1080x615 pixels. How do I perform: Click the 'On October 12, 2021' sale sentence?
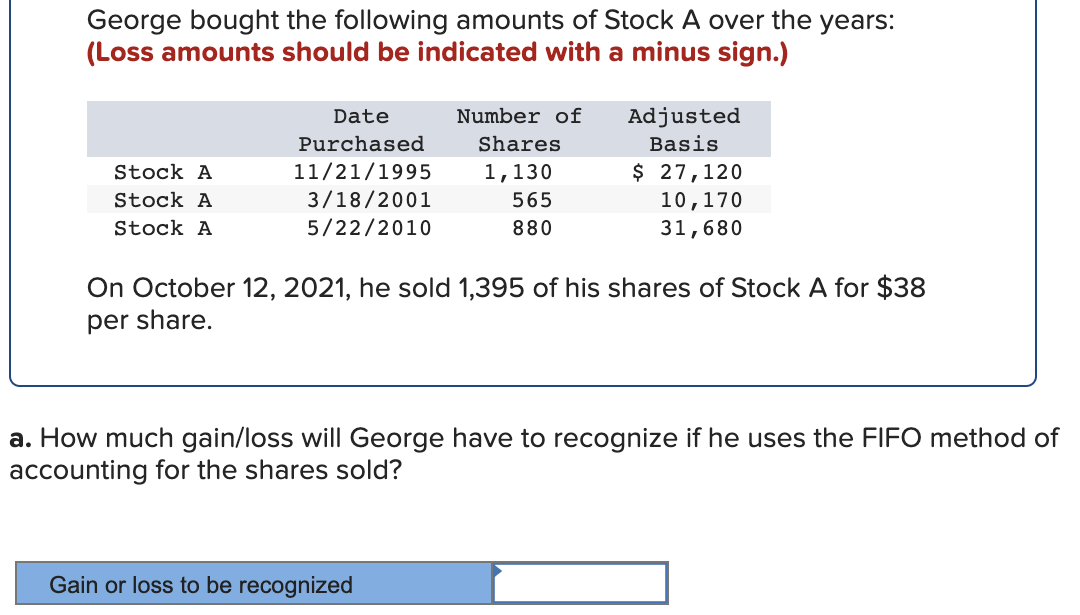506,304
